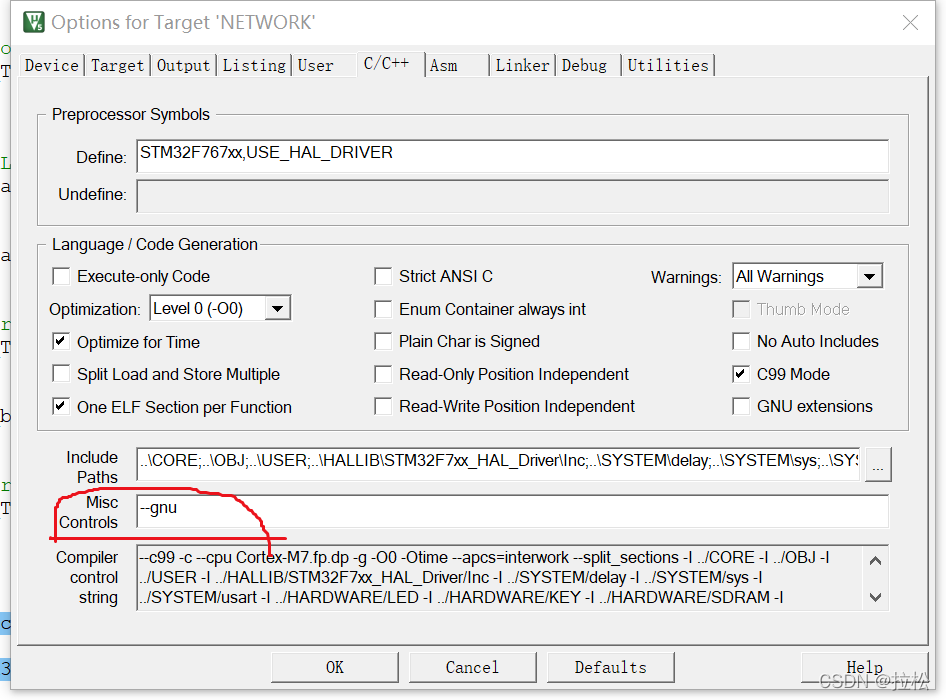Toggle One ELF Section per Function
Viewport: 946px width, 700px height.
pyautogui.click(x=62, y=407)
